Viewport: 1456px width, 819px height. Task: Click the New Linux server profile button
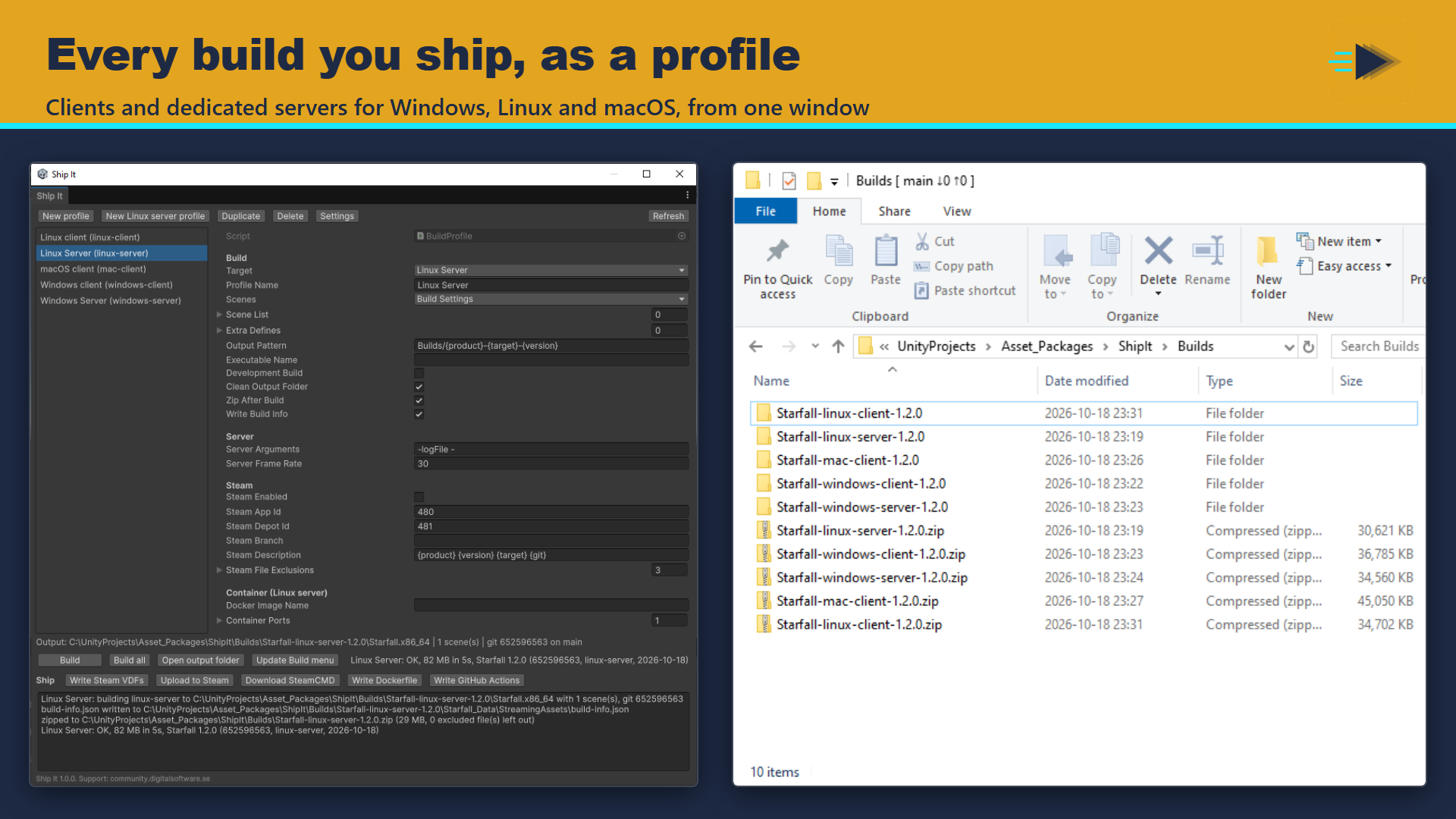tap(155, 216)
